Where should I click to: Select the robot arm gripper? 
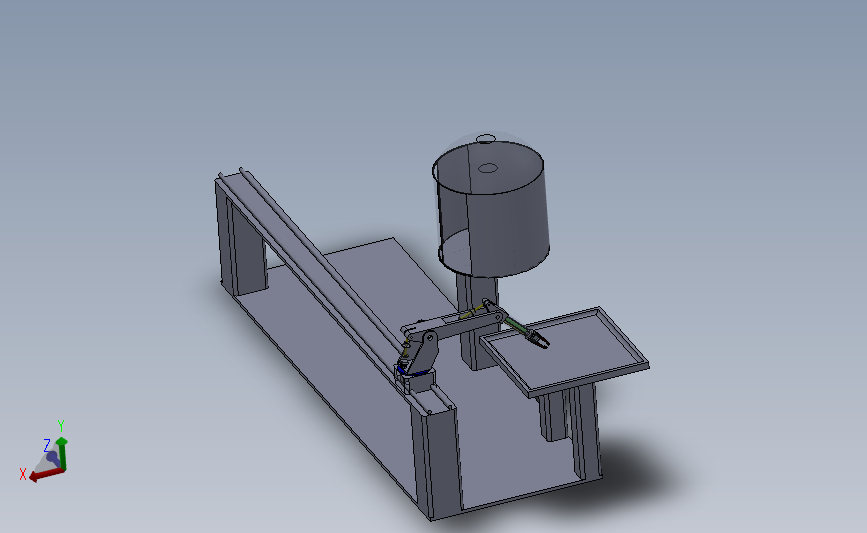tap(537, 339)
